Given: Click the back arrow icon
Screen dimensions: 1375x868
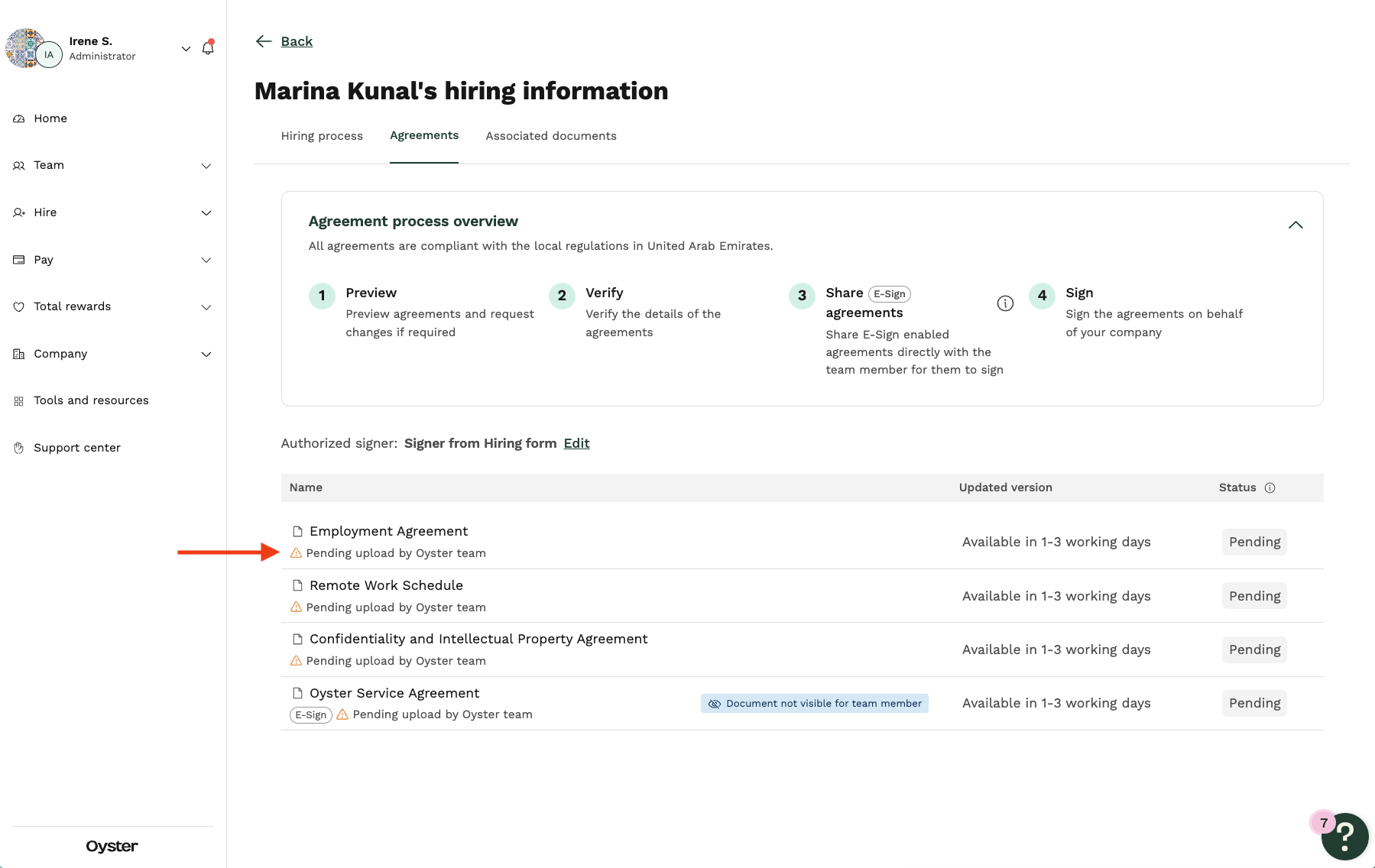Looking at the screenshot, I should click(x=264, y=41).
